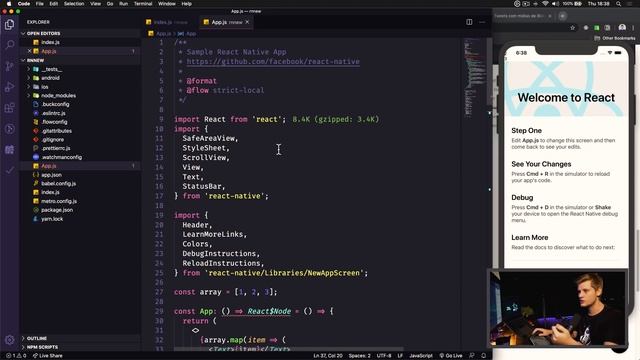Open the github.com/facebook/react-native link
The width and height of the screenshot is (640, 360).
click(273, 62)
